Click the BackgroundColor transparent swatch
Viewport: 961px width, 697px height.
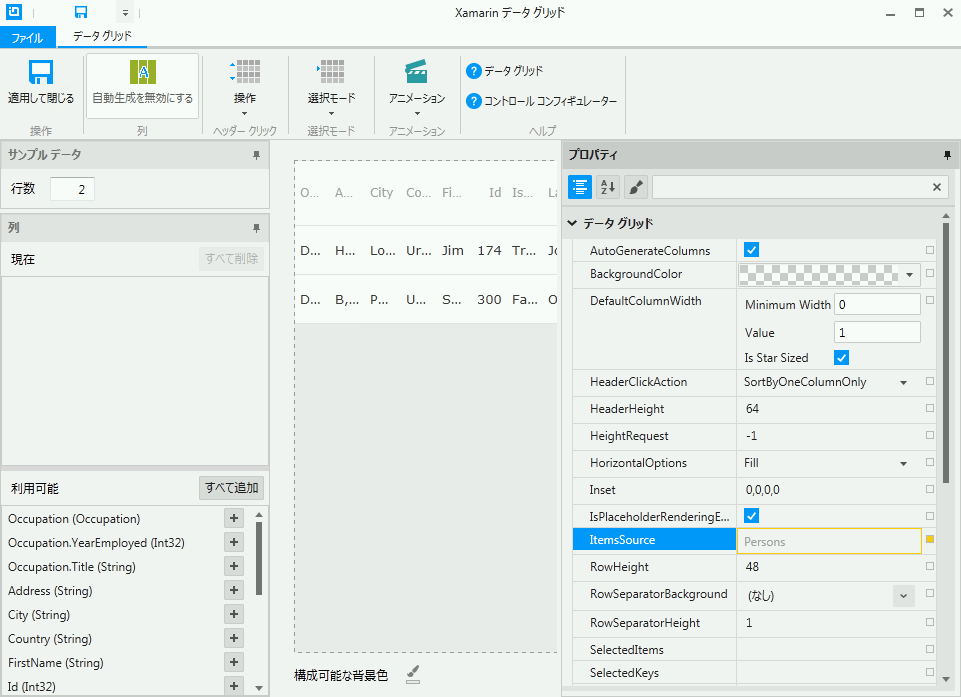tap(819, 275)
